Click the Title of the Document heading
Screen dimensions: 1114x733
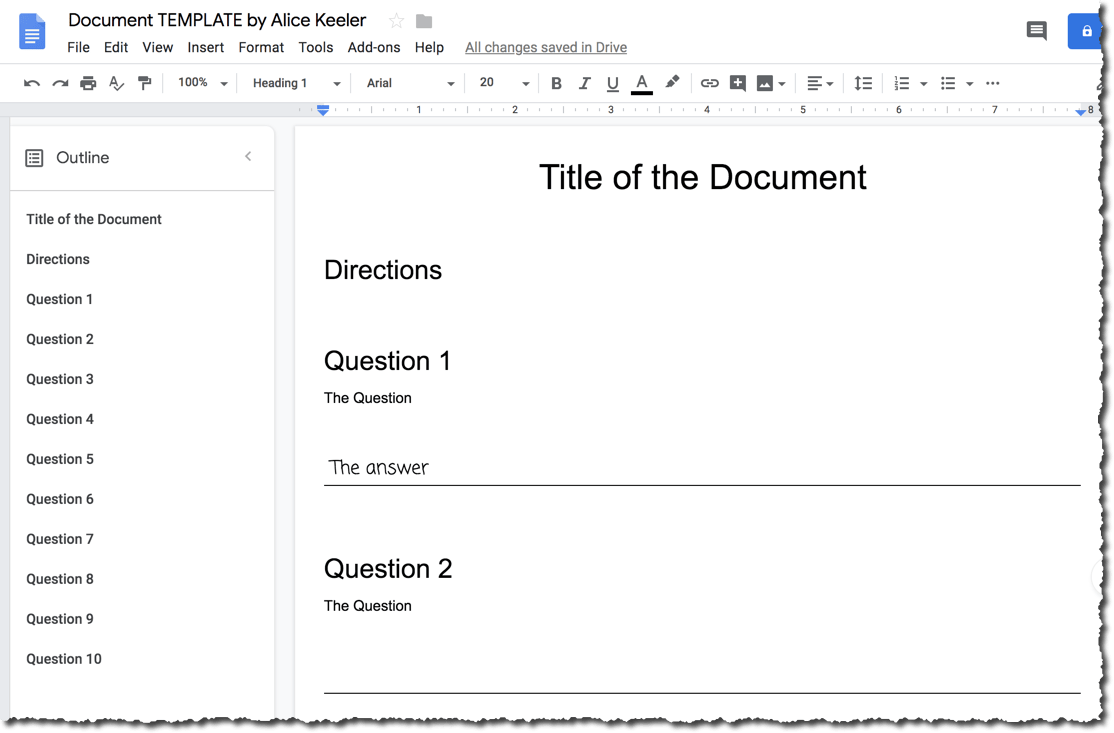pyautogui.click(x=703, y=177)
